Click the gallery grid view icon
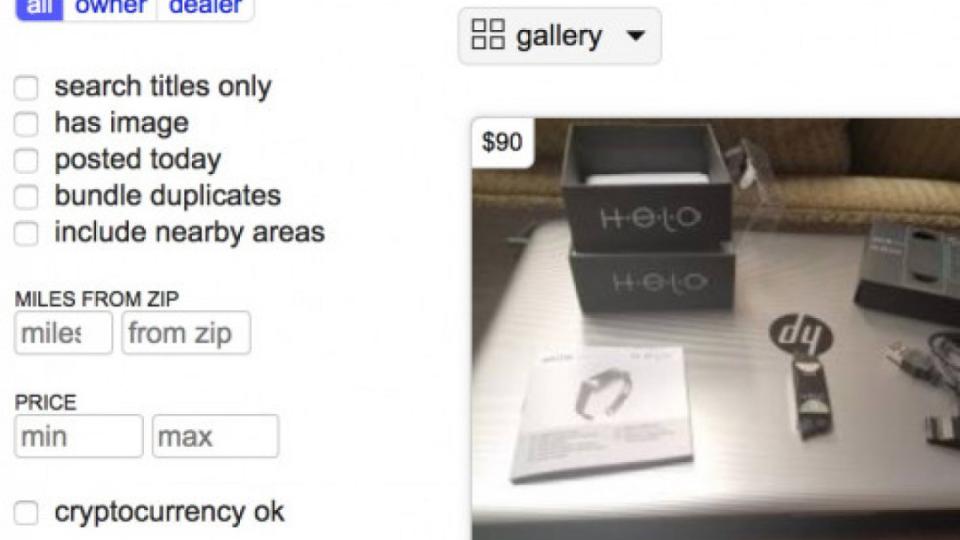This screenshot has width=960, height=540. tap(488, 34)
